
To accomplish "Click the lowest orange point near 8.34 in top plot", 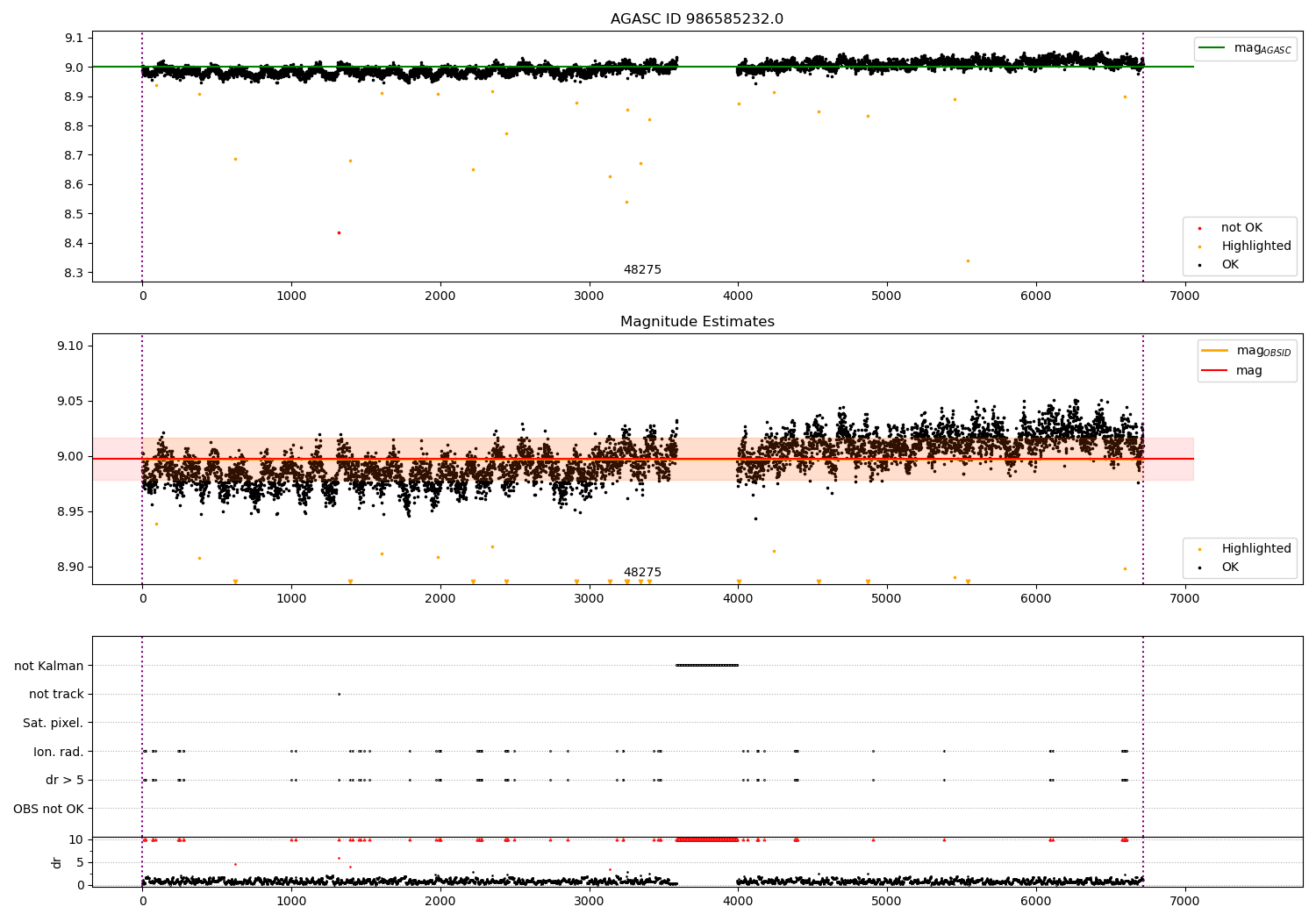I will 968,261.
